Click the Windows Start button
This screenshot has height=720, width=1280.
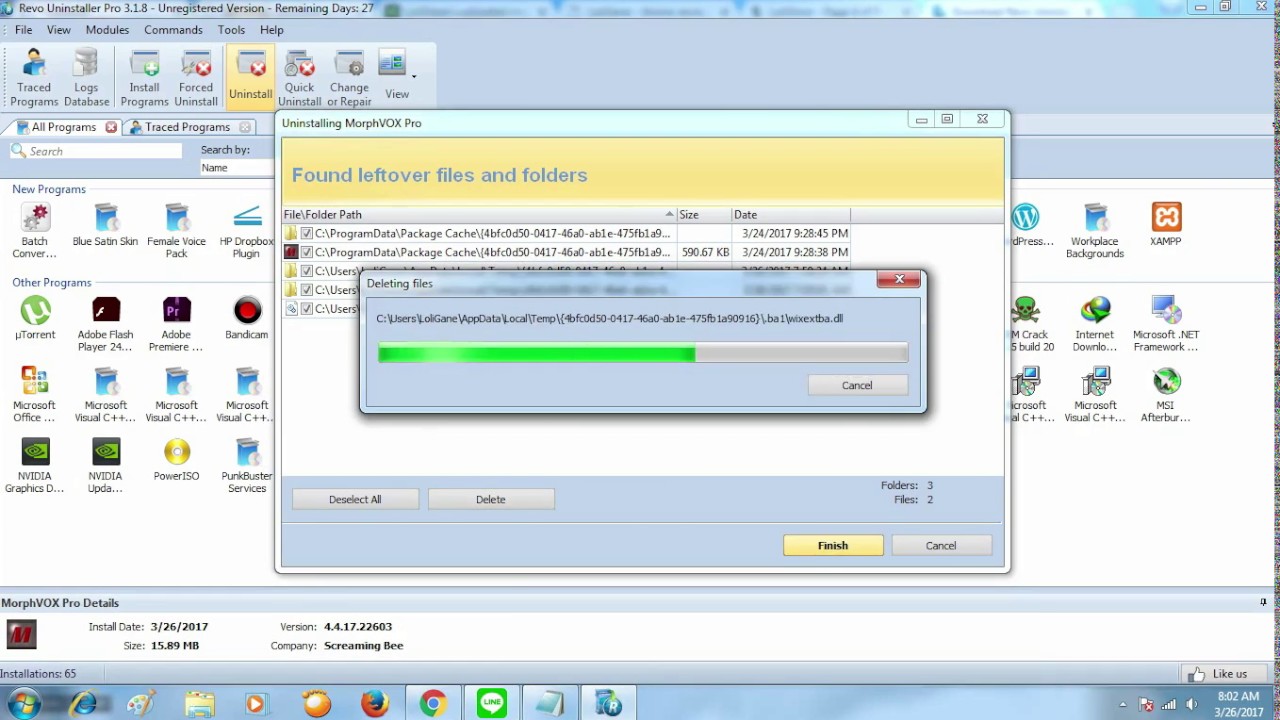click(x=22, y=704)
